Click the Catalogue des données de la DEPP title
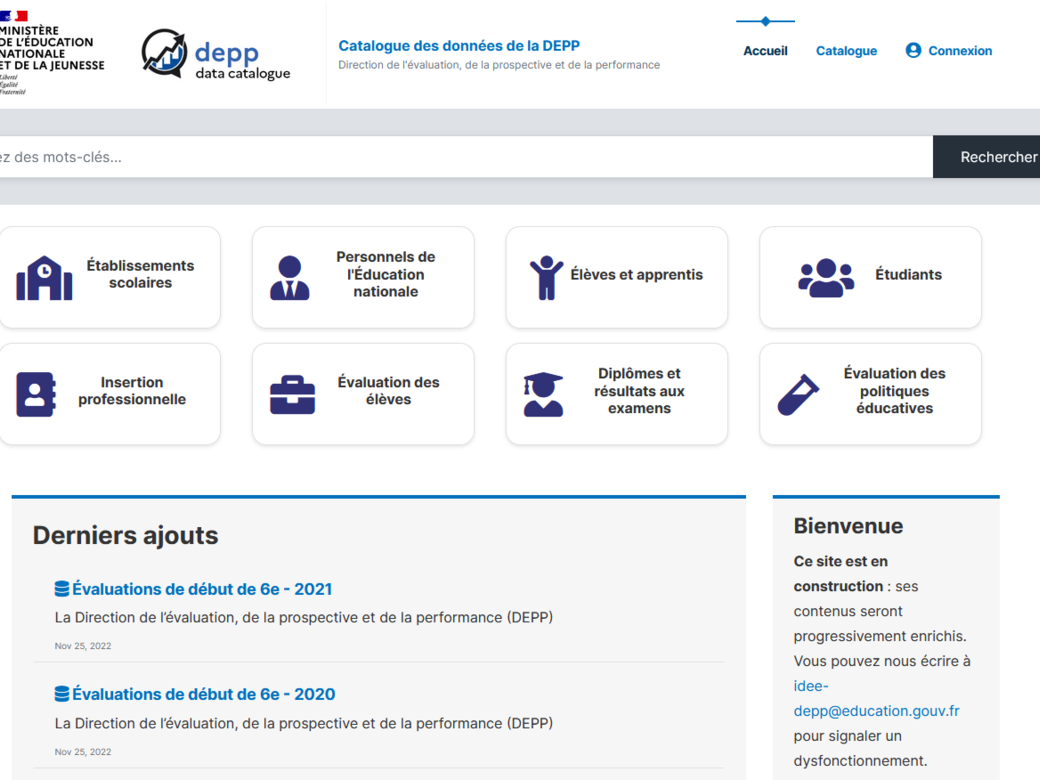 pyautogui.click(x=459, y=46)
